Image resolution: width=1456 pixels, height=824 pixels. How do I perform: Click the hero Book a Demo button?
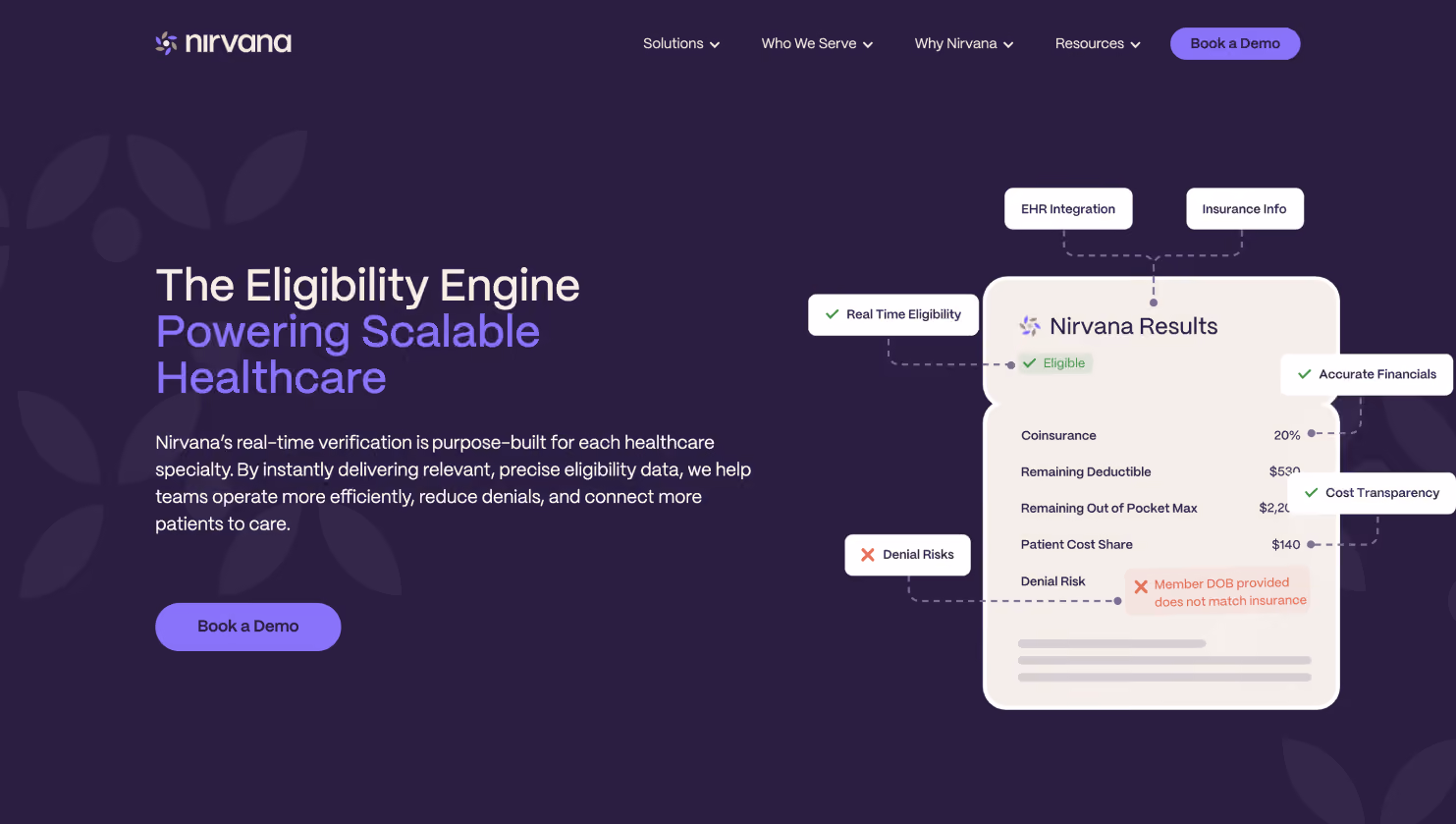(x=247, y=627)
